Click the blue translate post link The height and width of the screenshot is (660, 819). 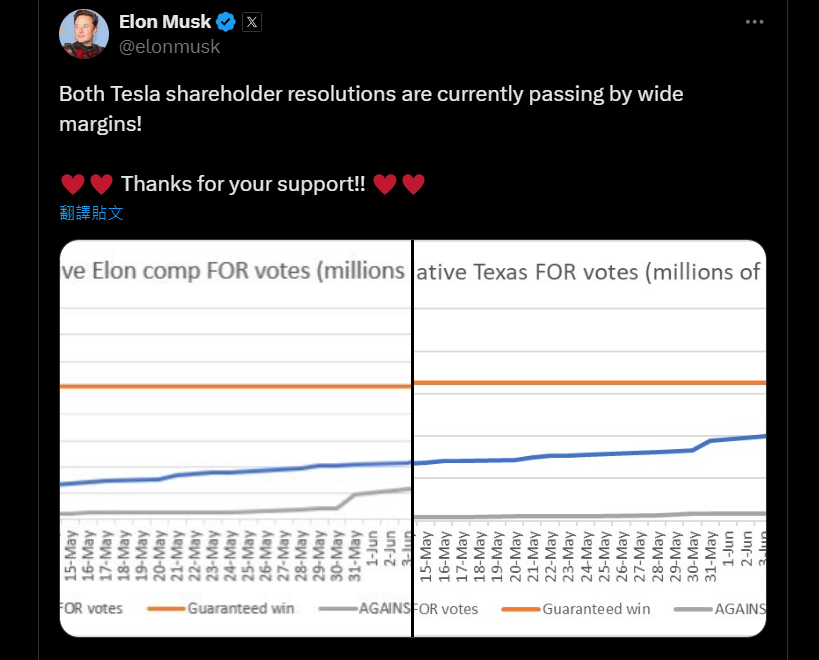click(x=91, y=212)
